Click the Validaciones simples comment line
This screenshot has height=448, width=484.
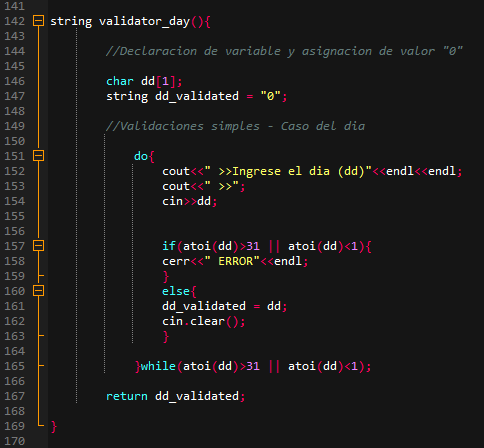pos(235,126)
